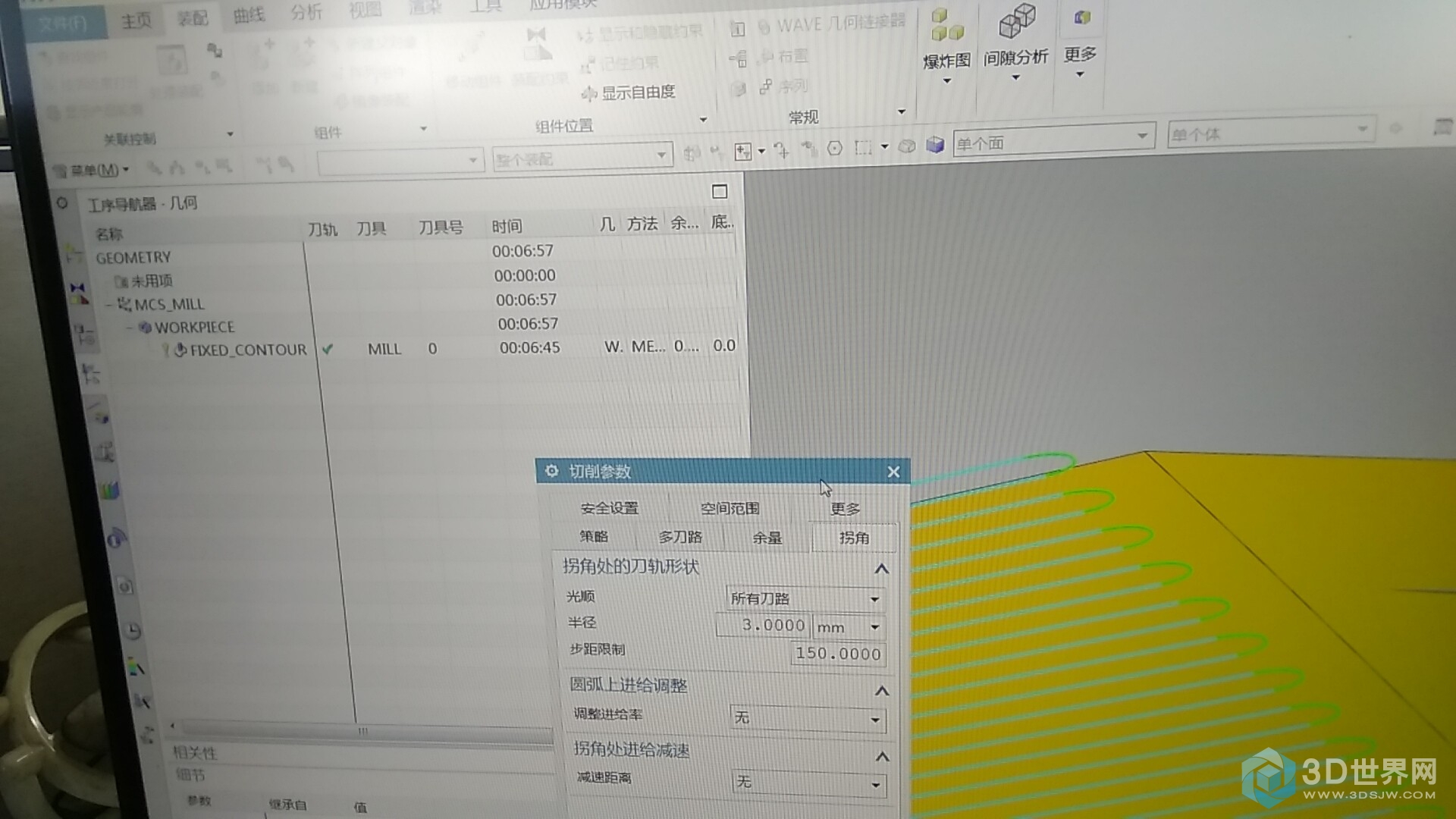Click the gear icon in 切削参数 title bar
The image size is (1456, 819).
[551, 471]
